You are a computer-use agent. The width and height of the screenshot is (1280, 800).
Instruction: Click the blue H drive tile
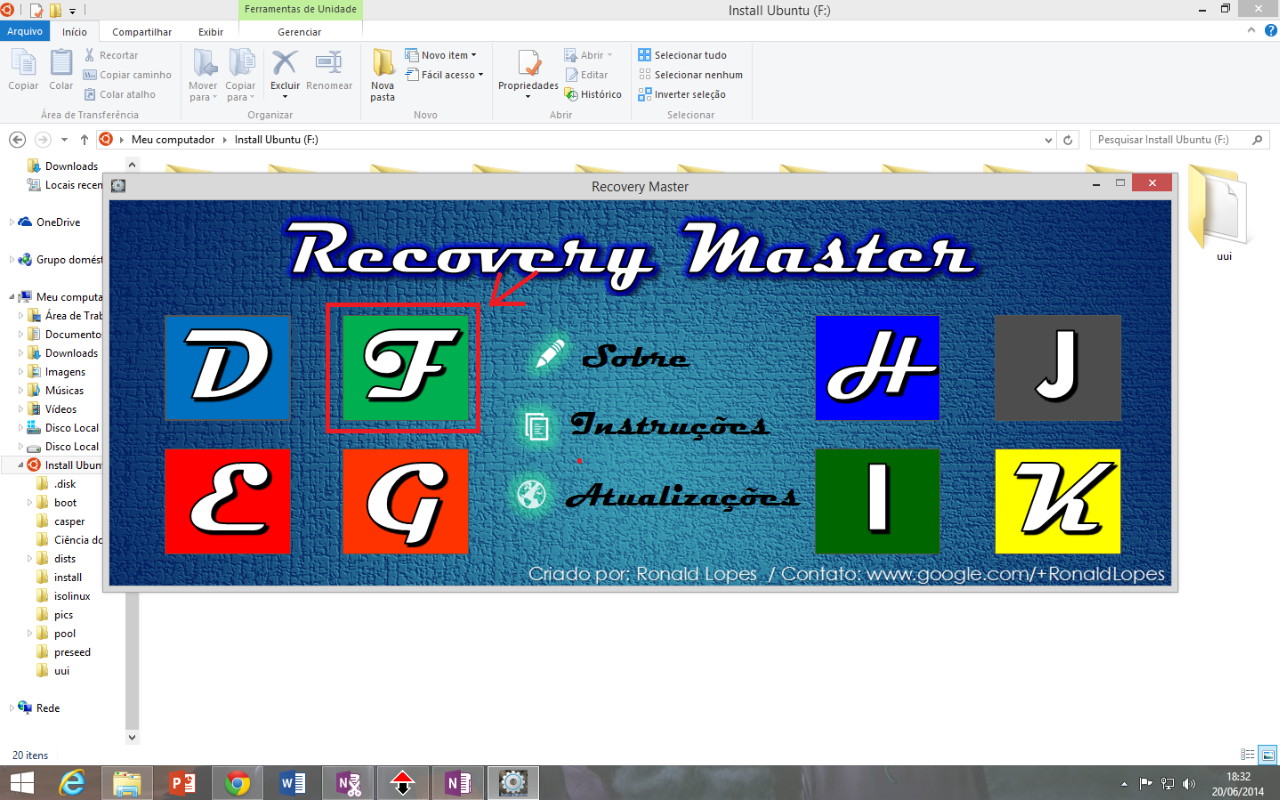(x=877, y=368)
